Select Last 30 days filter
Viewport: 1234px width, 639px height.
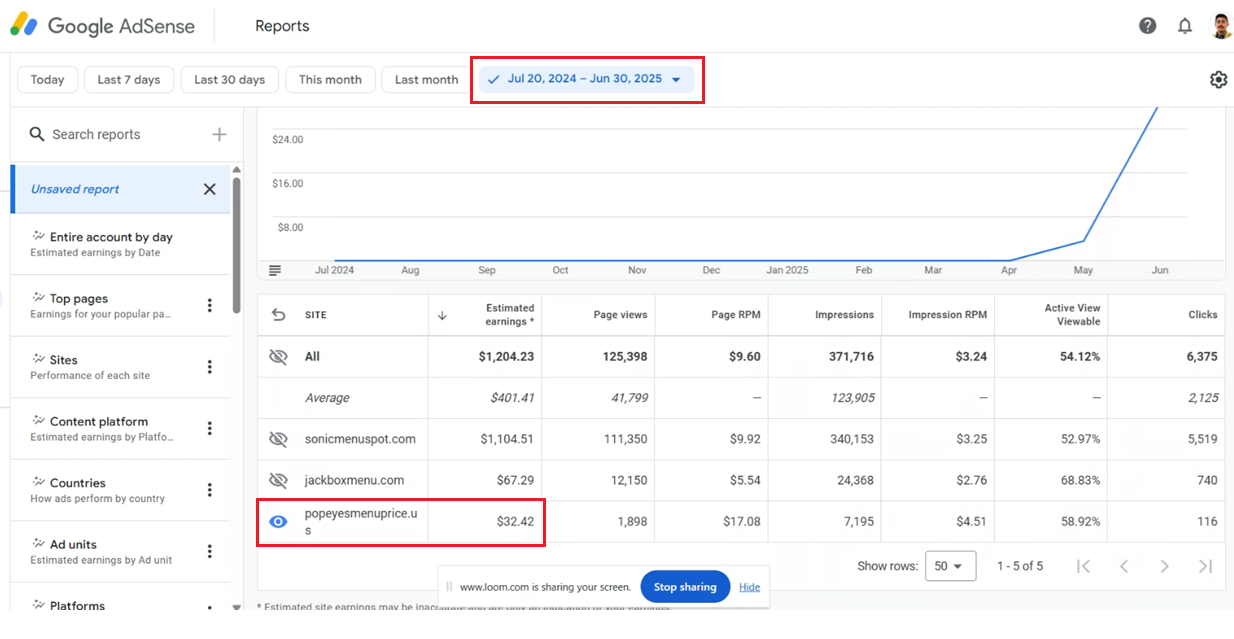(230, 80)
